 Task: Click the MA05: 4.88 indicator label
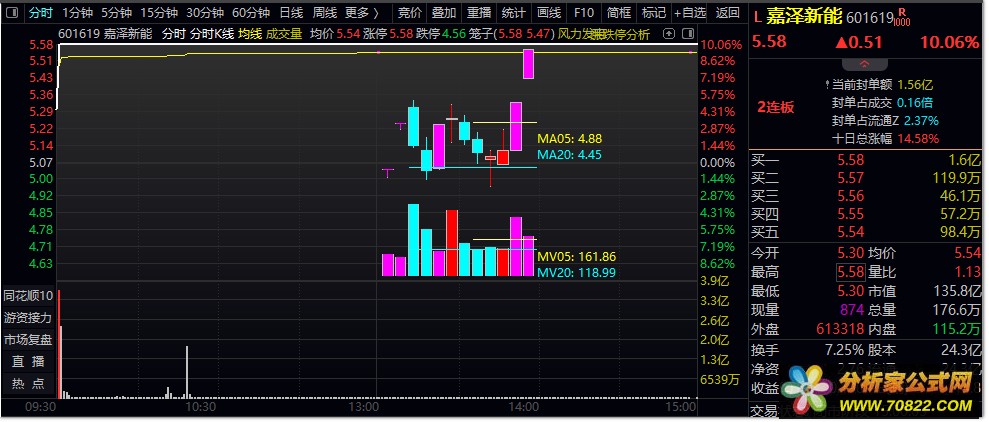570,139
